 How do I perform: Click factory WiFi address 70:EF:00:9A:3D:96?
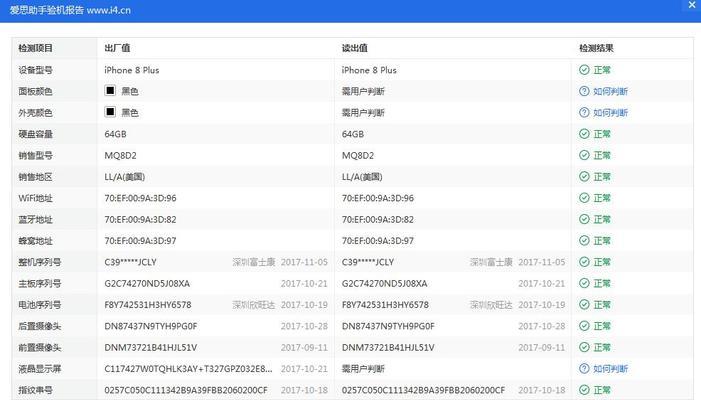(140, 198)
